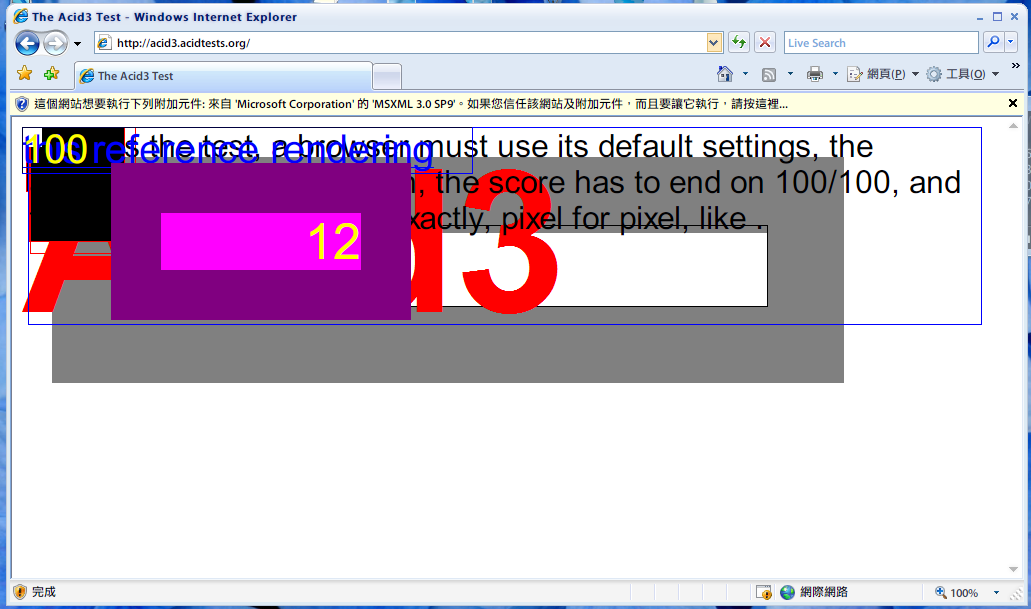Screen dimensions: 1031x609
Task: Click the Home page icon
Action: point(725,74)
